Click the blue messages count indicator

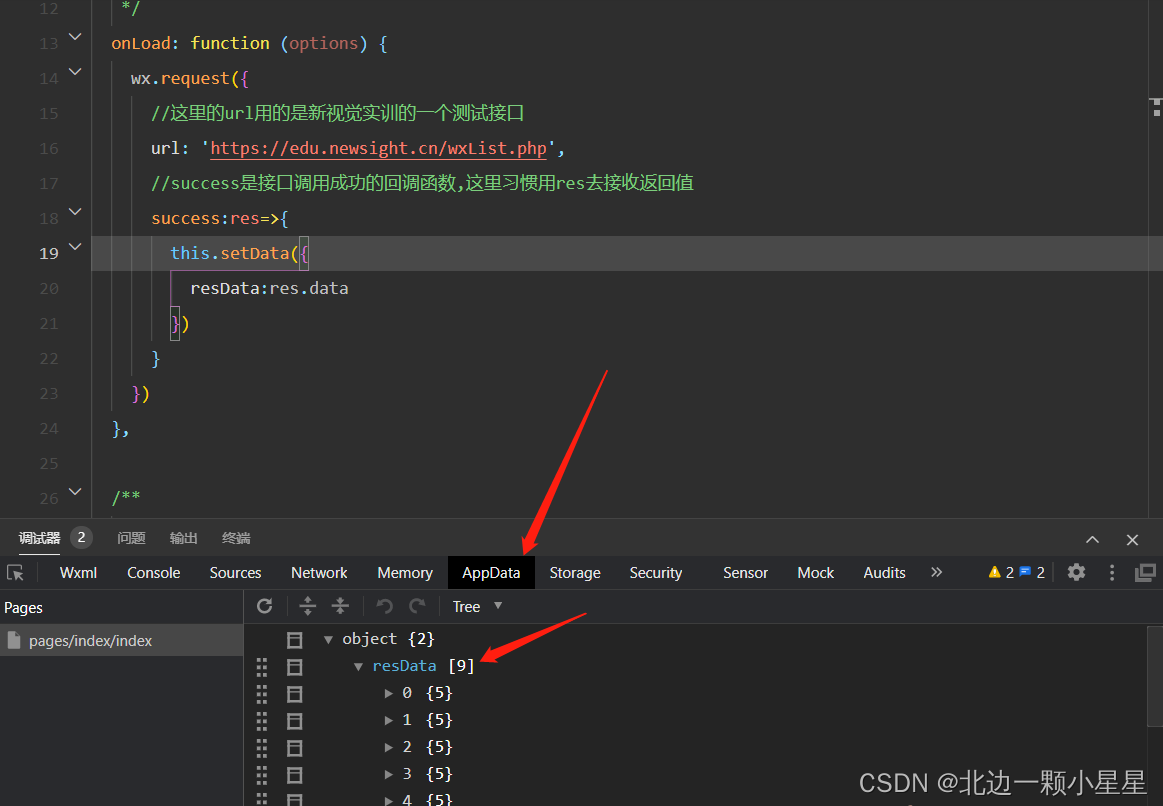pyautogui.click(x=1032, y=572)
